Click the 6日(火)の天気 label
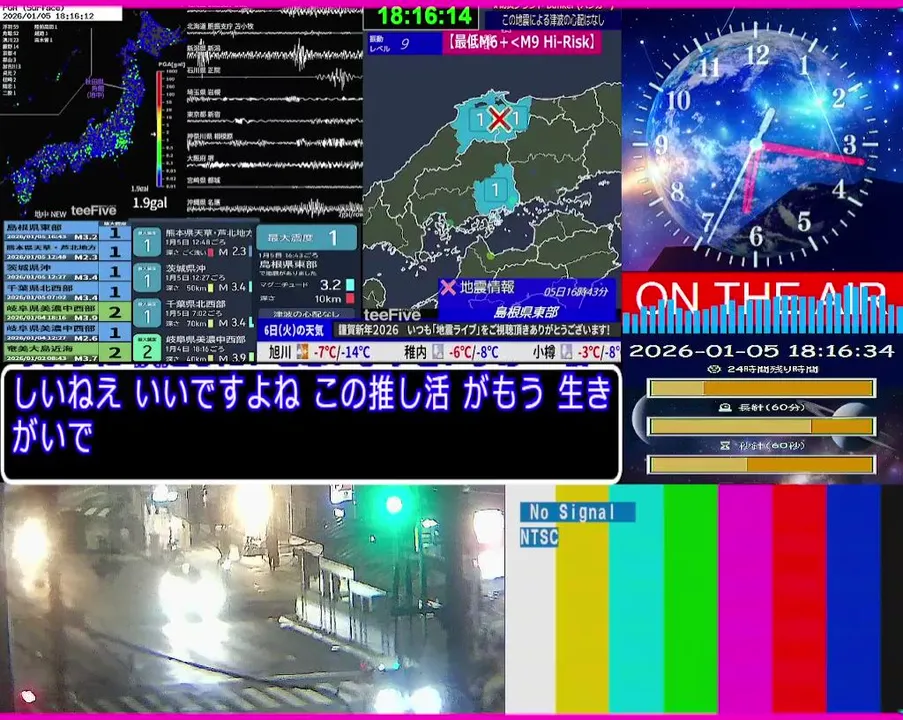Viewport: 903px width, 720px height. [x=294, y=331]
